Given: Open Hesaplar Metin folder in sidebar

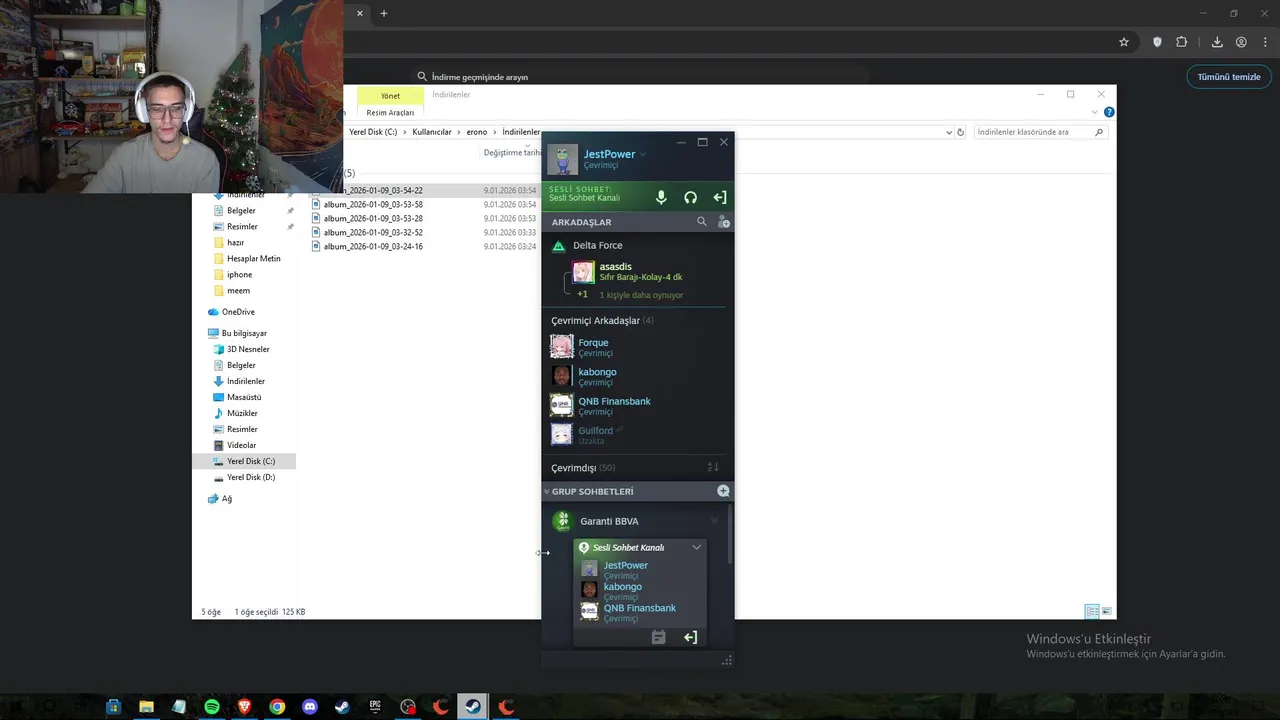Looking at the screenshot, I should [253, 259].
